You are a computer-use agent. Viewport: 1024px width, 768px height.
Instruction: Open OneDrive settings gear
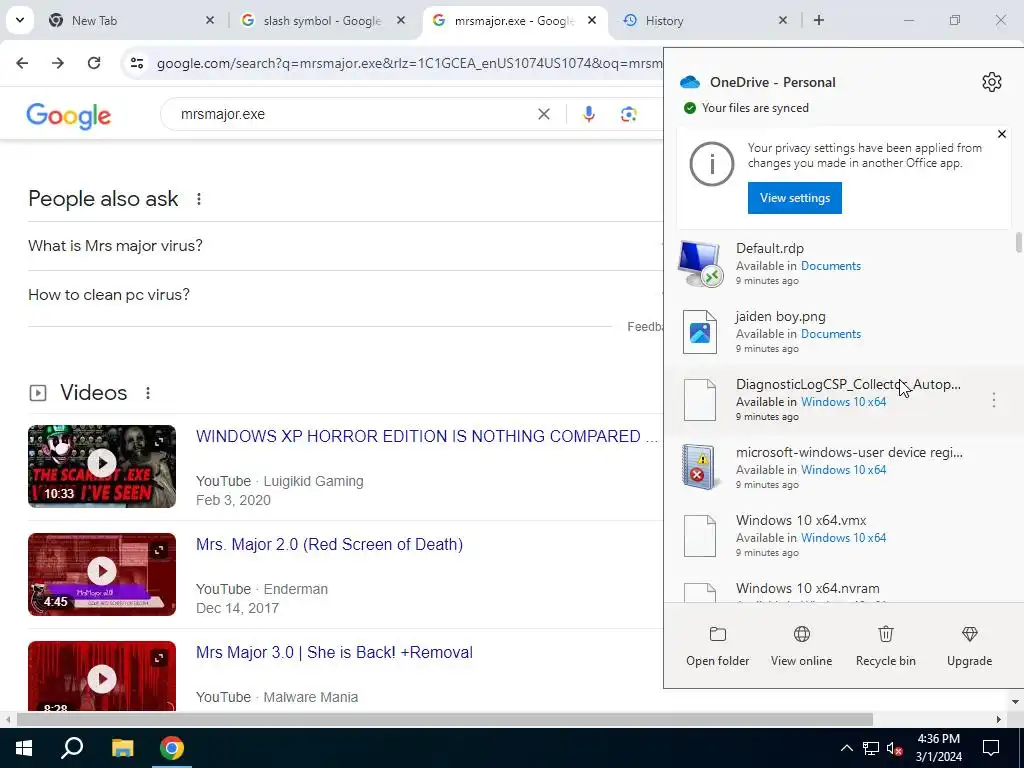point(991,82)
